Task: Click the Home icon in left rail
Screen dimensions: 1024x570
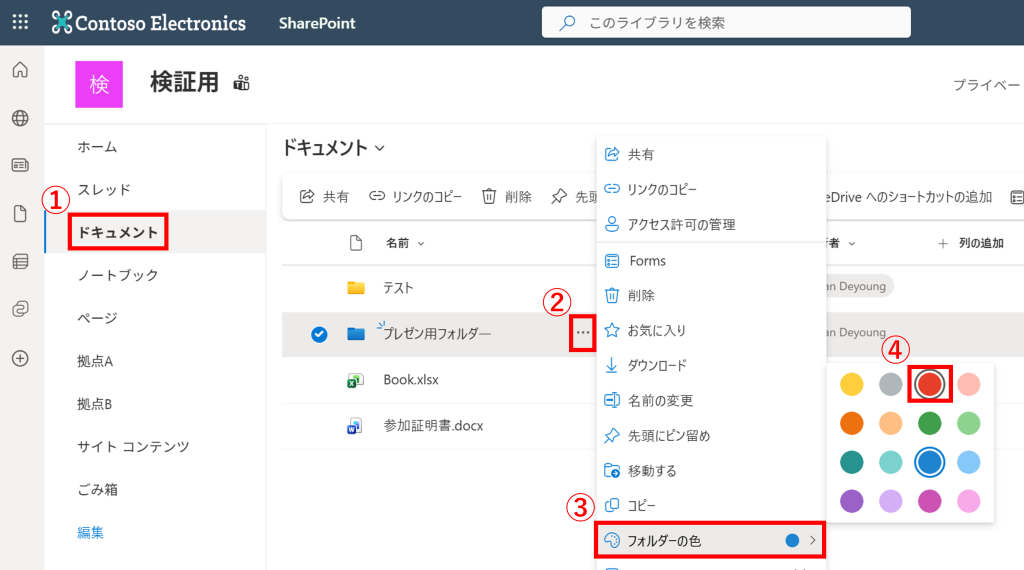Action: point(20,70)
